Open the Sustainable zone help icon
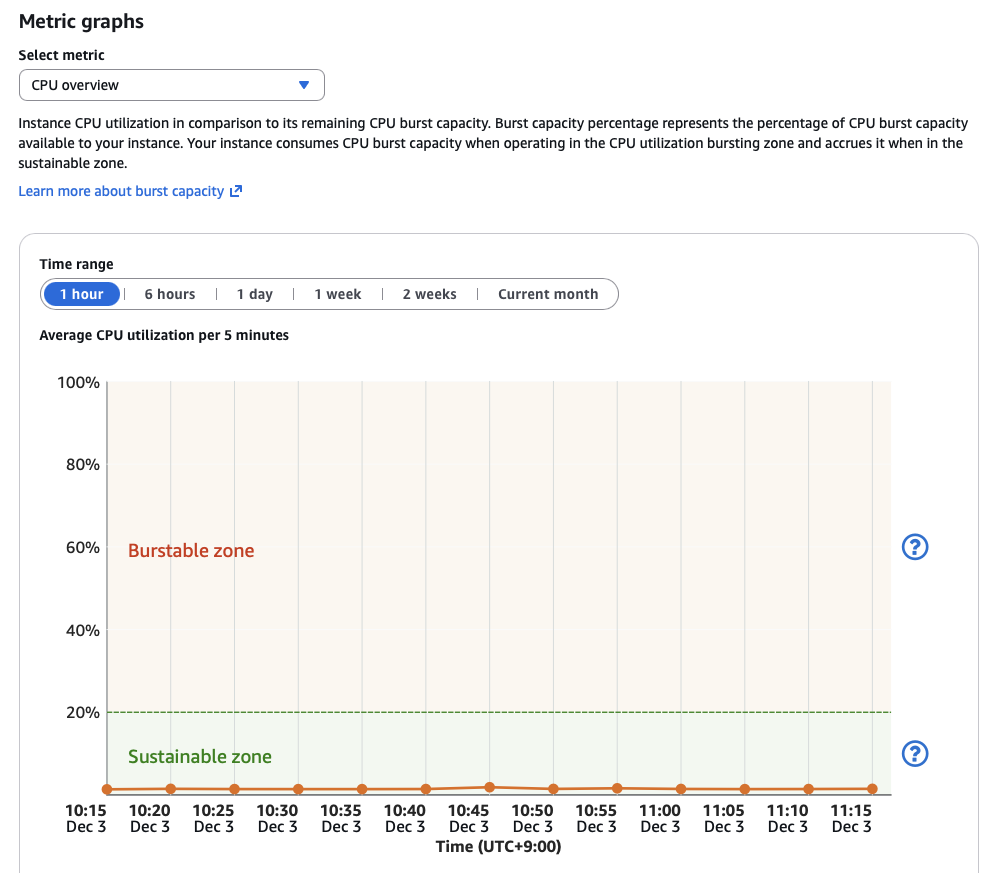 [x=915, y=754]
